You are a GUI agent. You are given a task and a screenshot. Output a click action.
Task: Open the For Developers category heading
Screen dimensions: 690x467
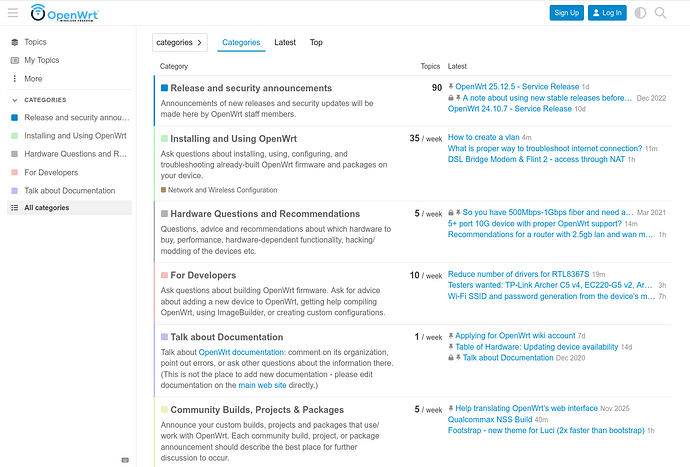(203, 275)
